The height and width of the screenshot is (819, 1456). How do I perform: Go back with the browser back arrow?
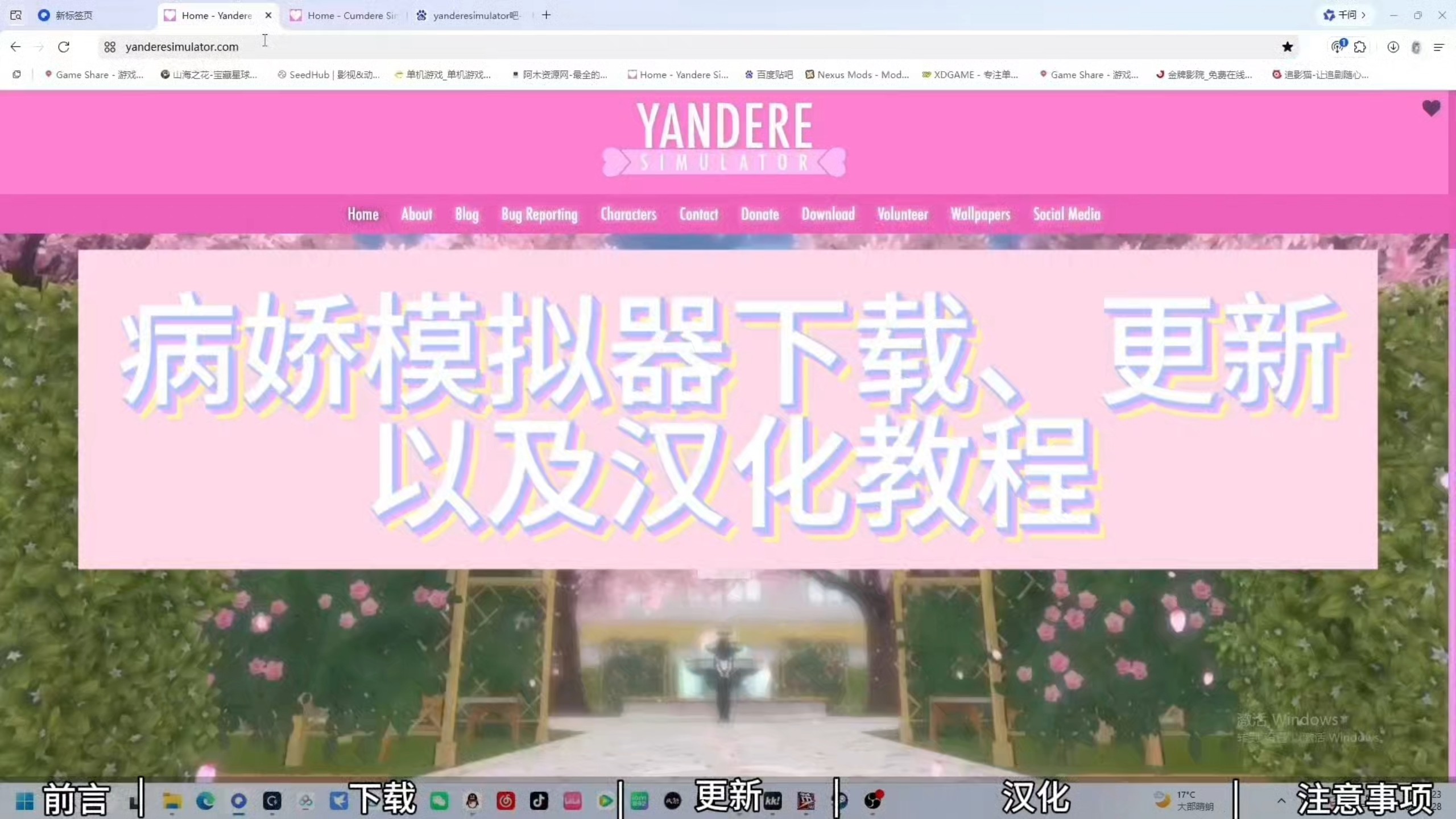tap(15, 47)
